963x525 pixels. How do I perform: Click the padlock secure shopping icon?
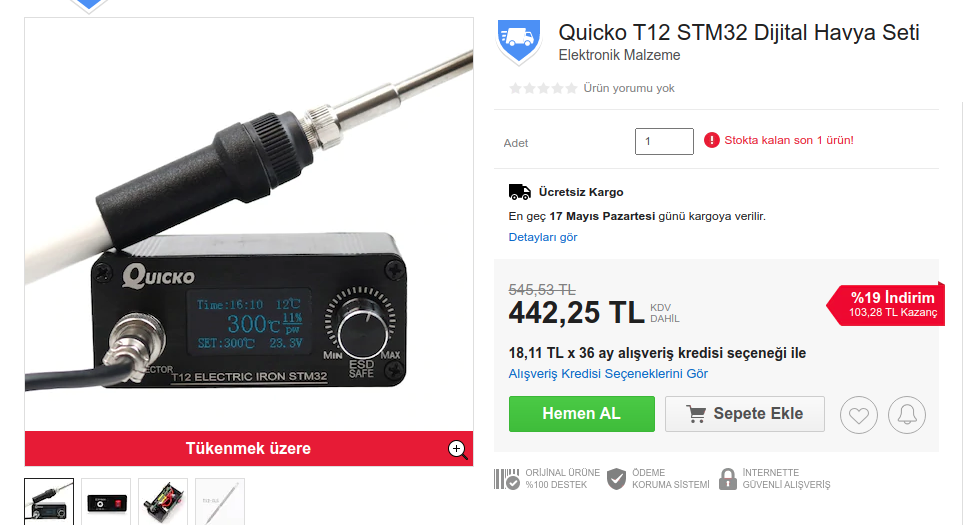pos(728,479)
